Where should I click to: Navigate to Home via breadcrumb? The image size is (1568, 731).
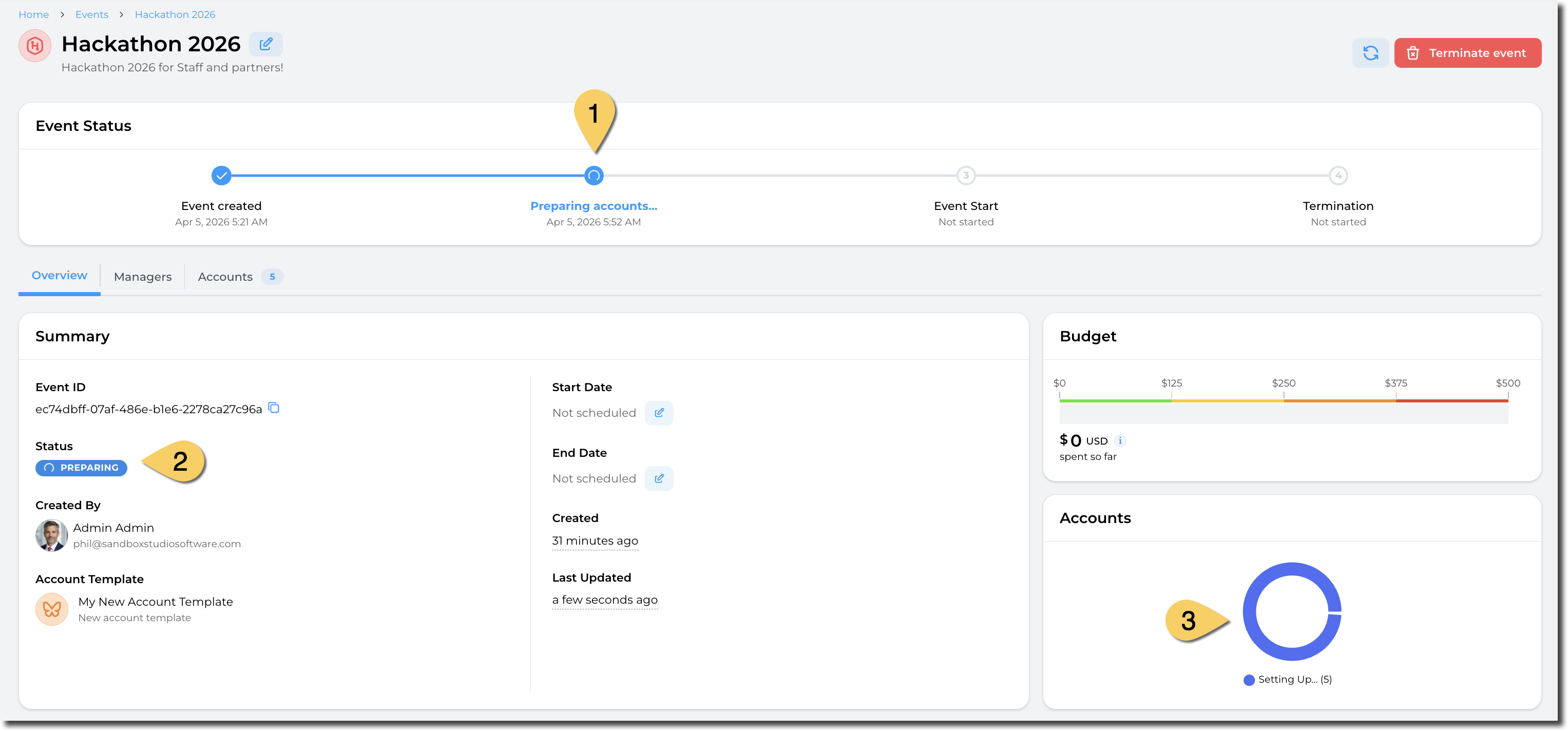pyautogui.click(x=33, y=14)
